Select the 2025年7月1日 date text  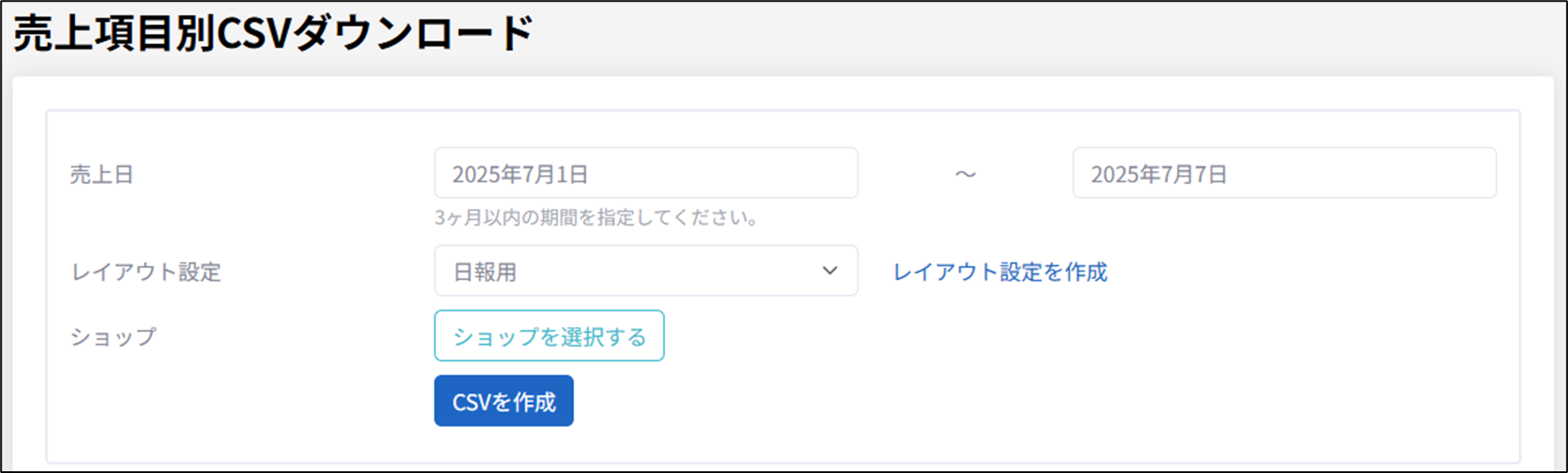coord(520,174)
